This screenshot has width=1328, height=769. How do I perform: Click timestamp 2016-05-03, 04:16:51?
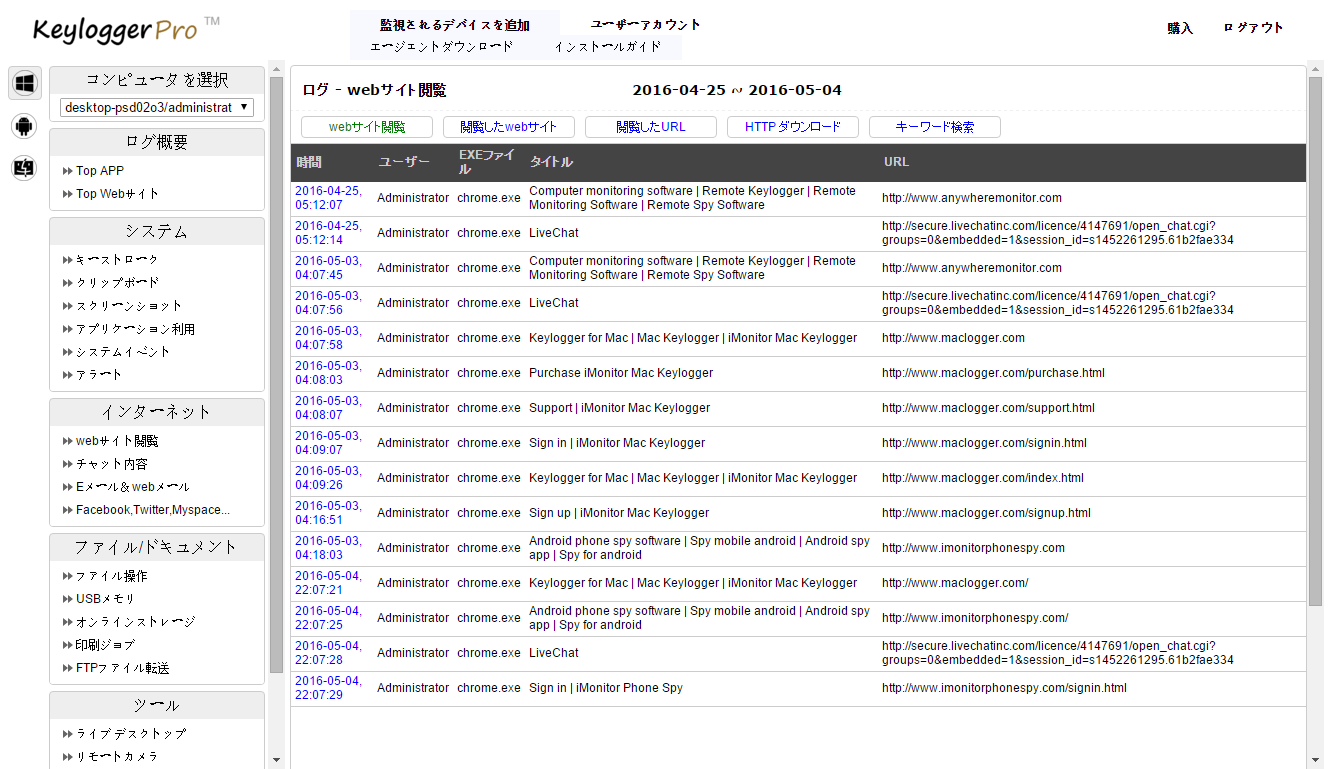(x=329, y=513)
